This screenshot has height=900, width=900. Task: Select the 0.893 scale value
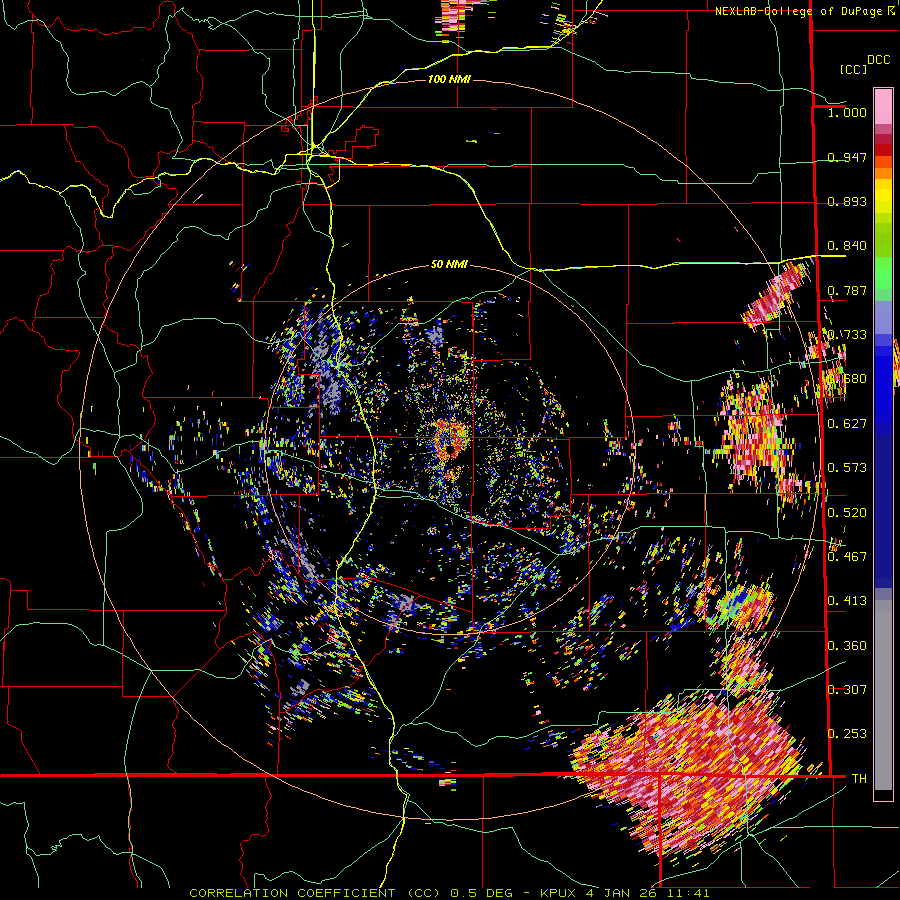(x=847, y=201)
